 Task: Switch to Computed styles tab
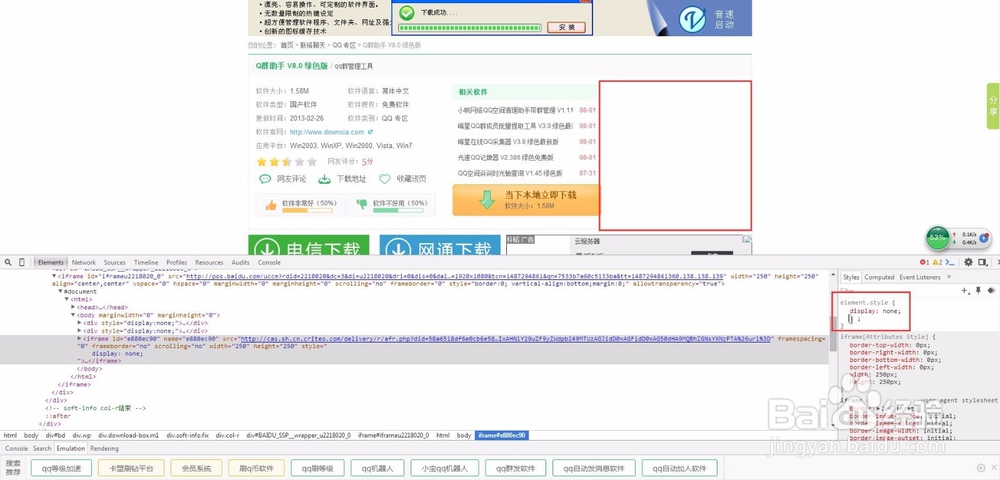879,277
